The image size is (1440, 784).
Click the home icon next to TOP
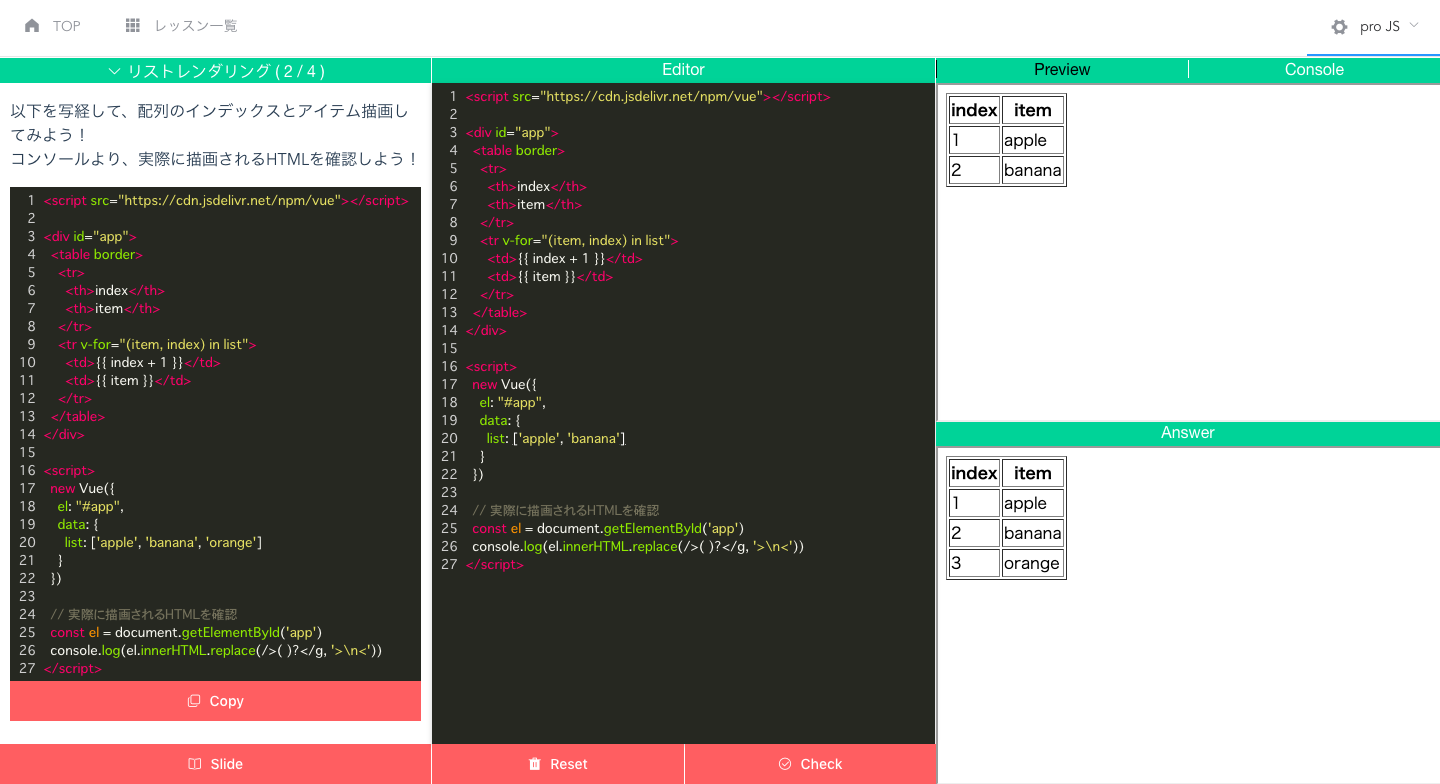(33, 26)
